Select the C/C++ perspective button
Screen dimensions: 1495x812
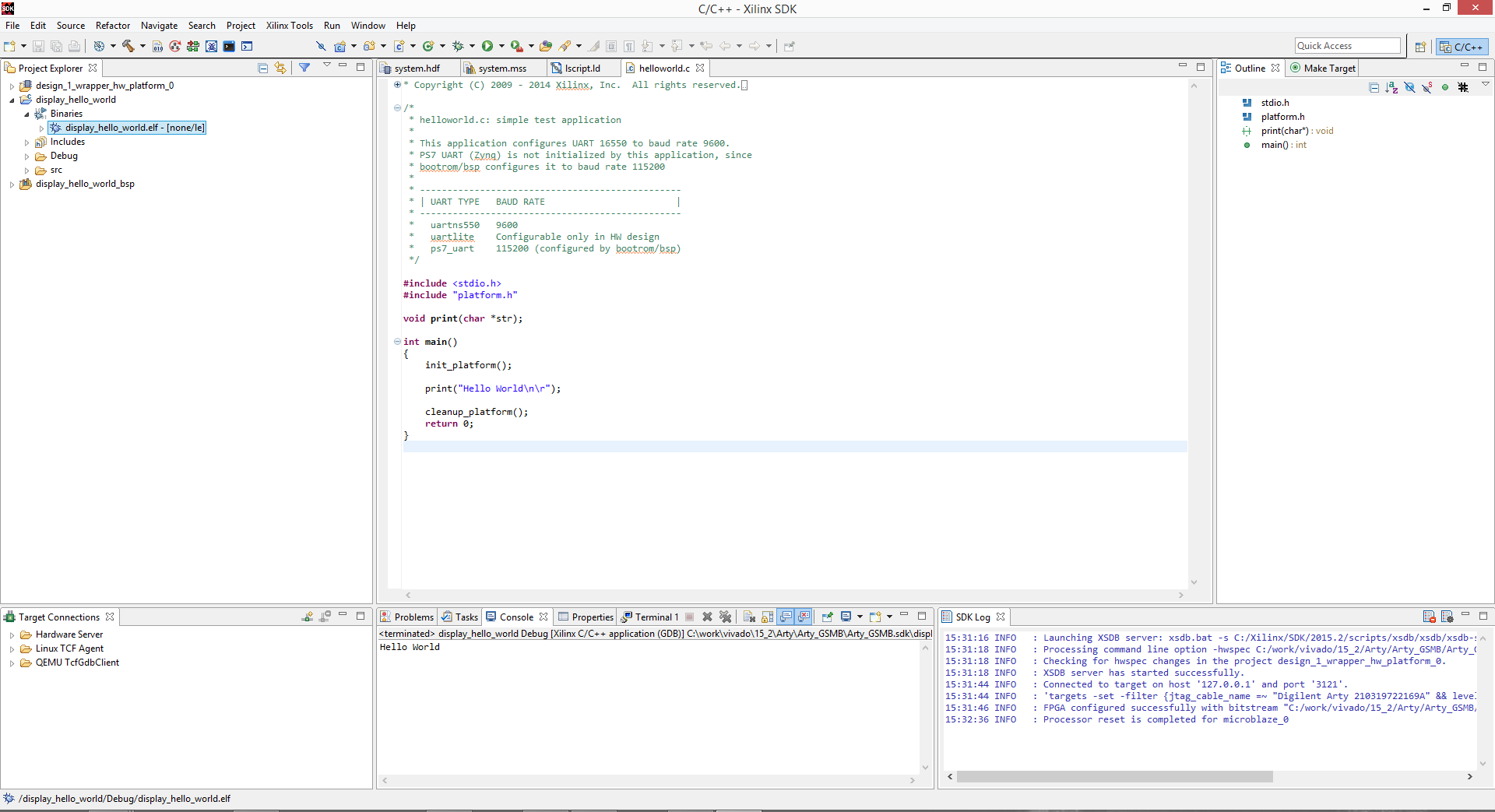1462,47
